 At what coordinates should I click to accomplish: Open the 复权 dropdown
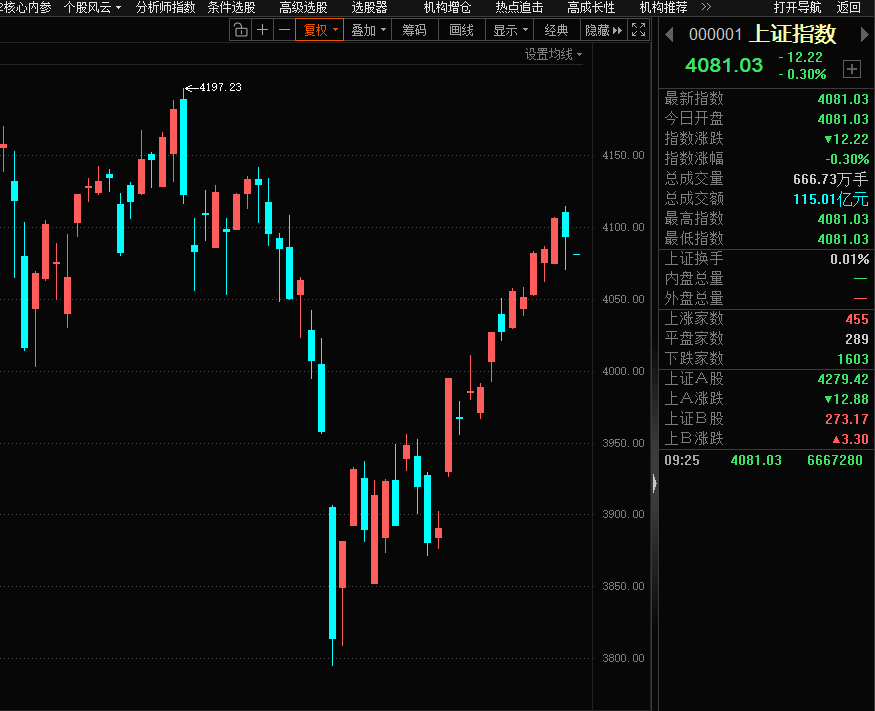coord(320,30)
